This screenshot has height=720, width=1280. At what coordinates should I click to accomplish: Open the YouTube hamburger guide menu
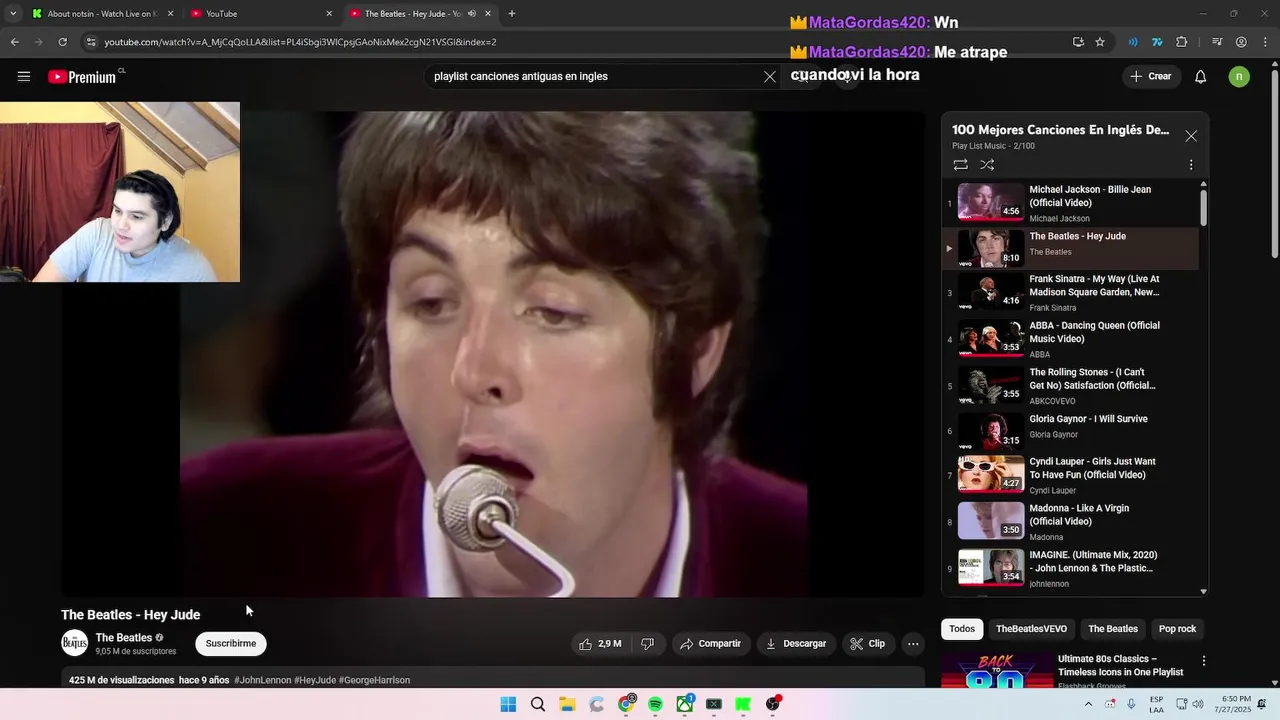click(x=24, y=76)
